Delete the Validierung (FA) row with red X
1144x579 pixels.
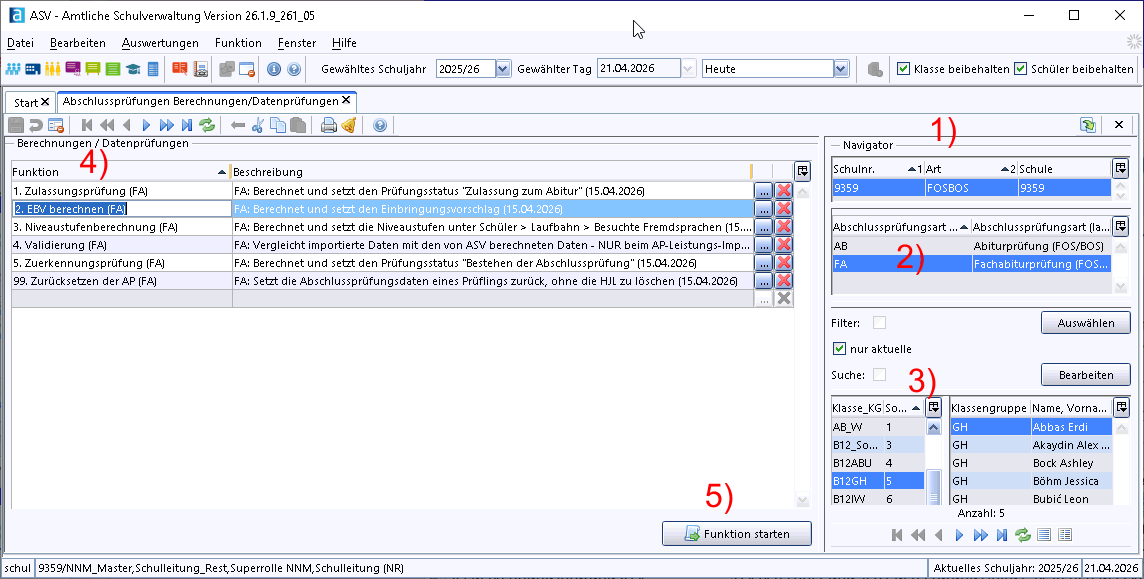tap(784, 245)
